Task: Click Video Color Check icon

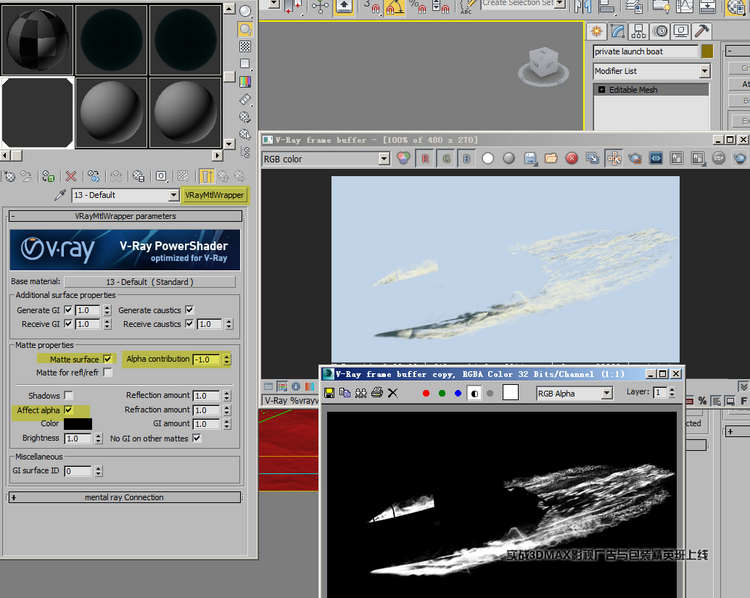Action: pos(245,82)
